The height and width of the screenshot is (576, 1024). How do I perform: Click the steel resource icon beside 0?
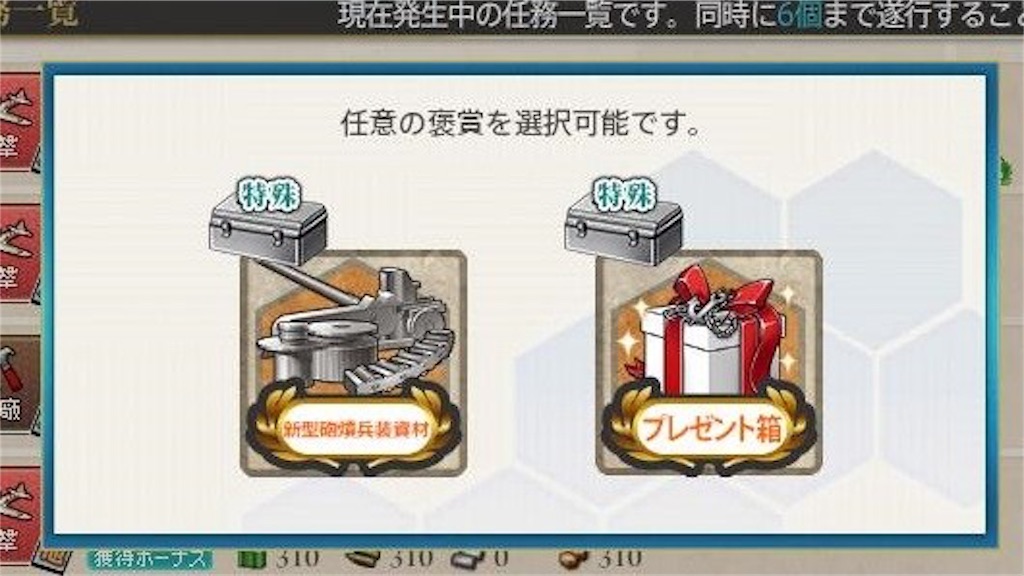(468, 560)
